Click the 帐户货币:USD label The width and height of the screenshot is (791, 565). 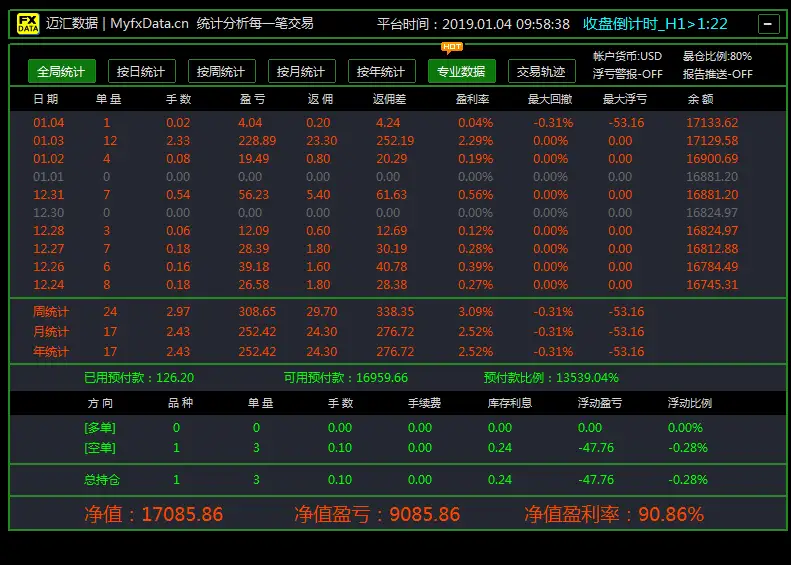point(627,56)
